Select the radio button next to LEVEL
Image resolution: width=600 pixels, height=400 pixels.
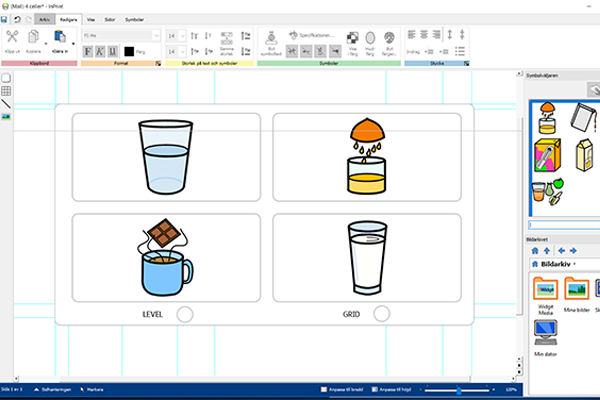(185, 314)
